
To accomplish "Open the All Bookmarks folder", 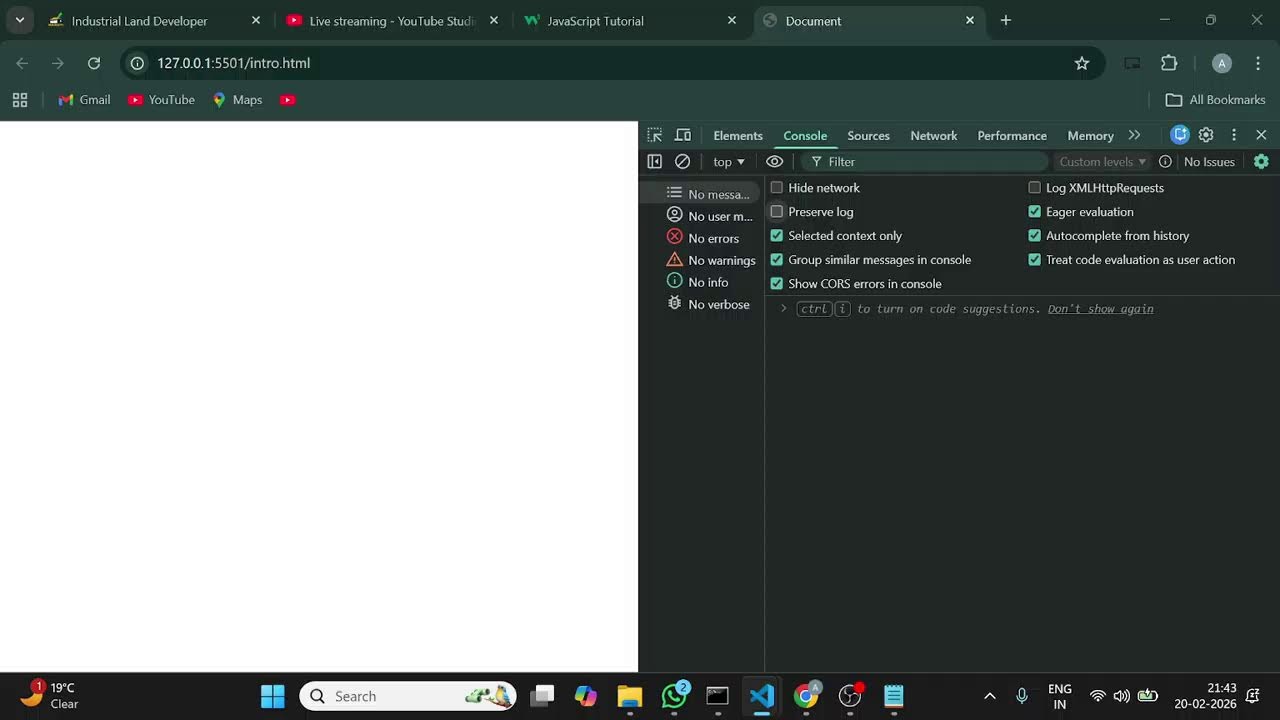I will click(x=1215, y=100).
